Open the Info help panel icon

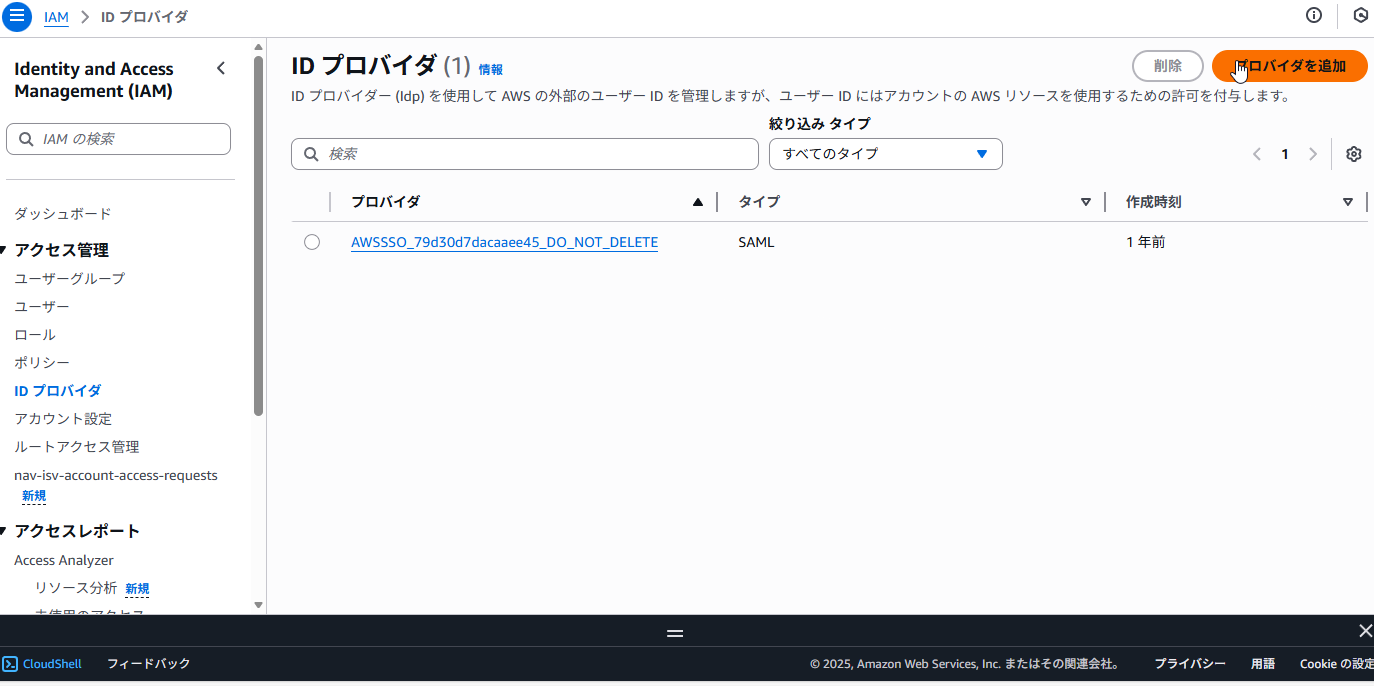click(x=1313, y=15)
